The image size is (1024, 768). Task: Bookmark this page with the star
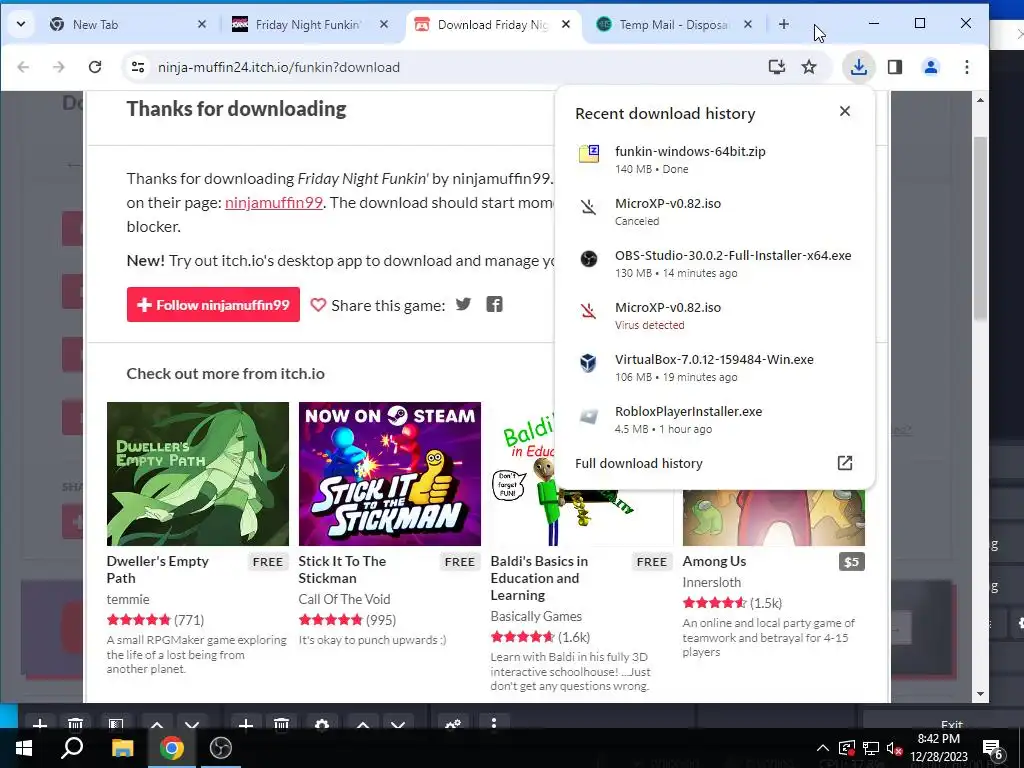[809, 67]
